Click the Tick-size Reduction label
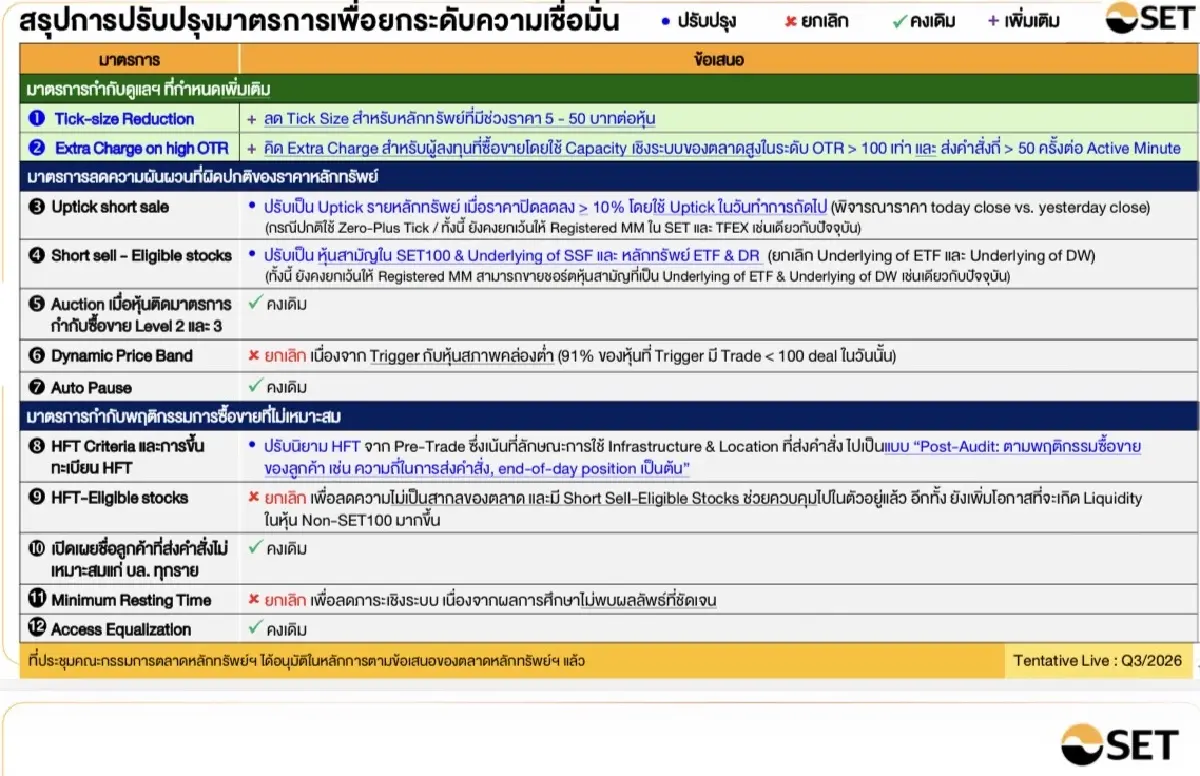 (x=125, y=119)
